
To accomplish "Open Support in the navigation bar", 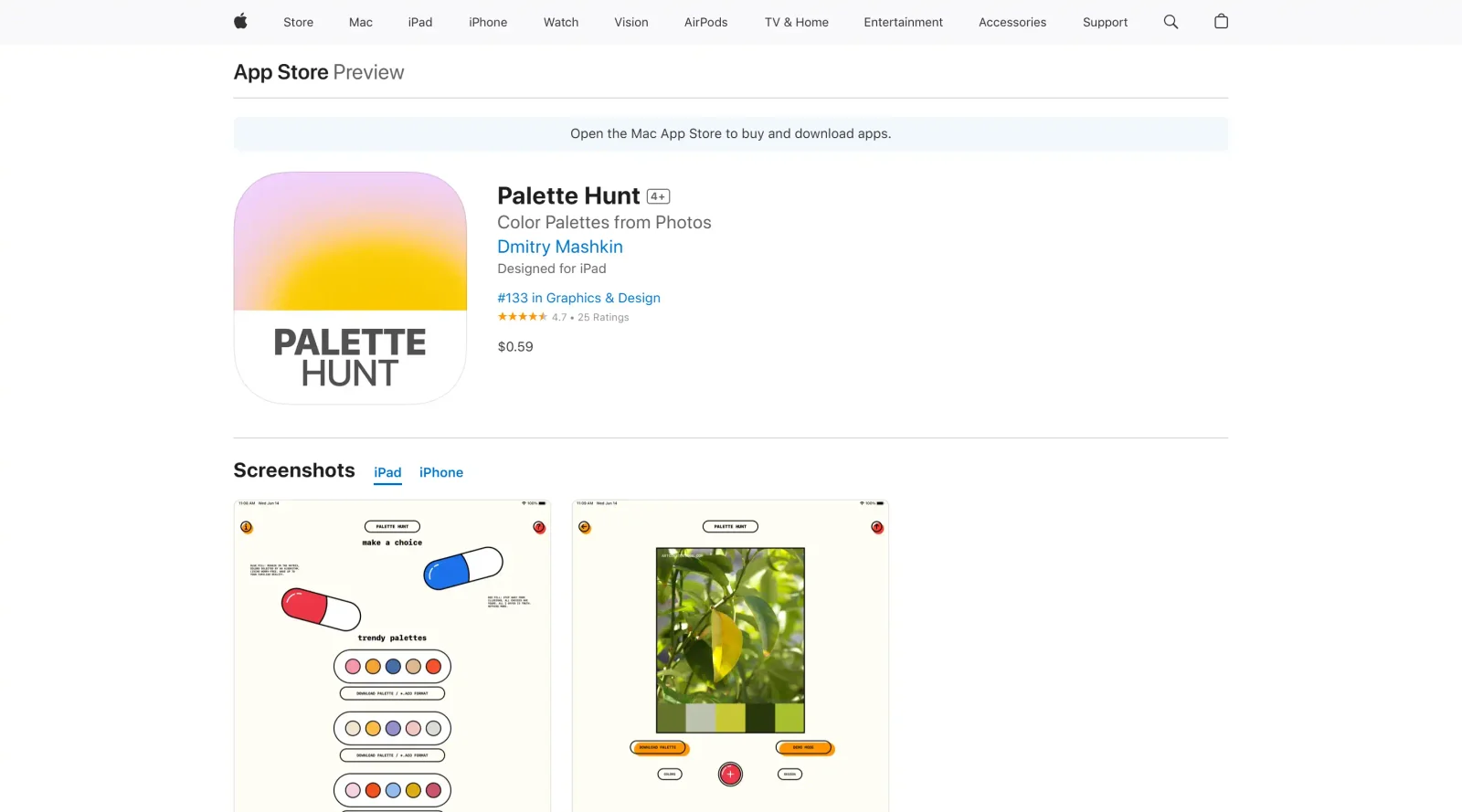I will (1105, 22).
